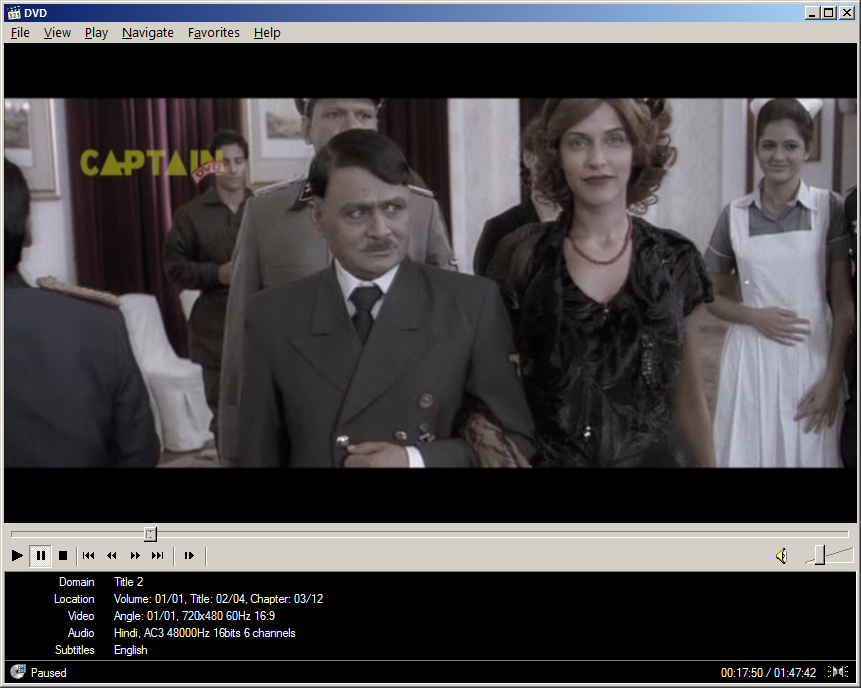Click the Audio info 'Hindi, AC3 48000Hz'
Image resolution: width=861 pixels, height=688 pixels.
(x=204, y=633)
